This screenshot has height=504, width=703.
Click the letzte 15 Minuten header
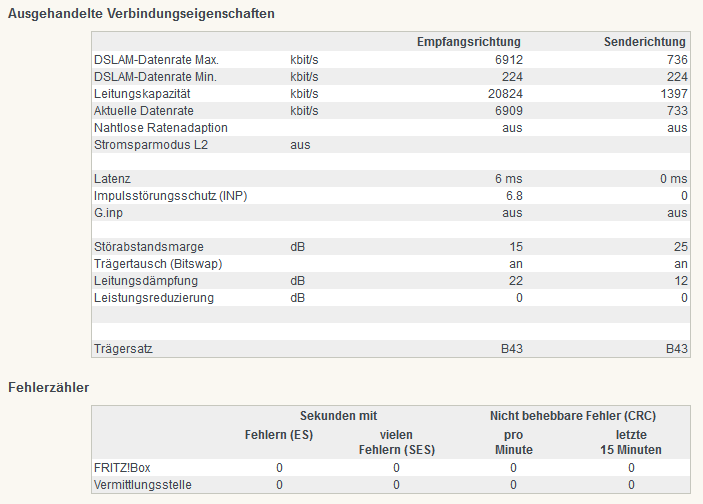tap(631, 443)
